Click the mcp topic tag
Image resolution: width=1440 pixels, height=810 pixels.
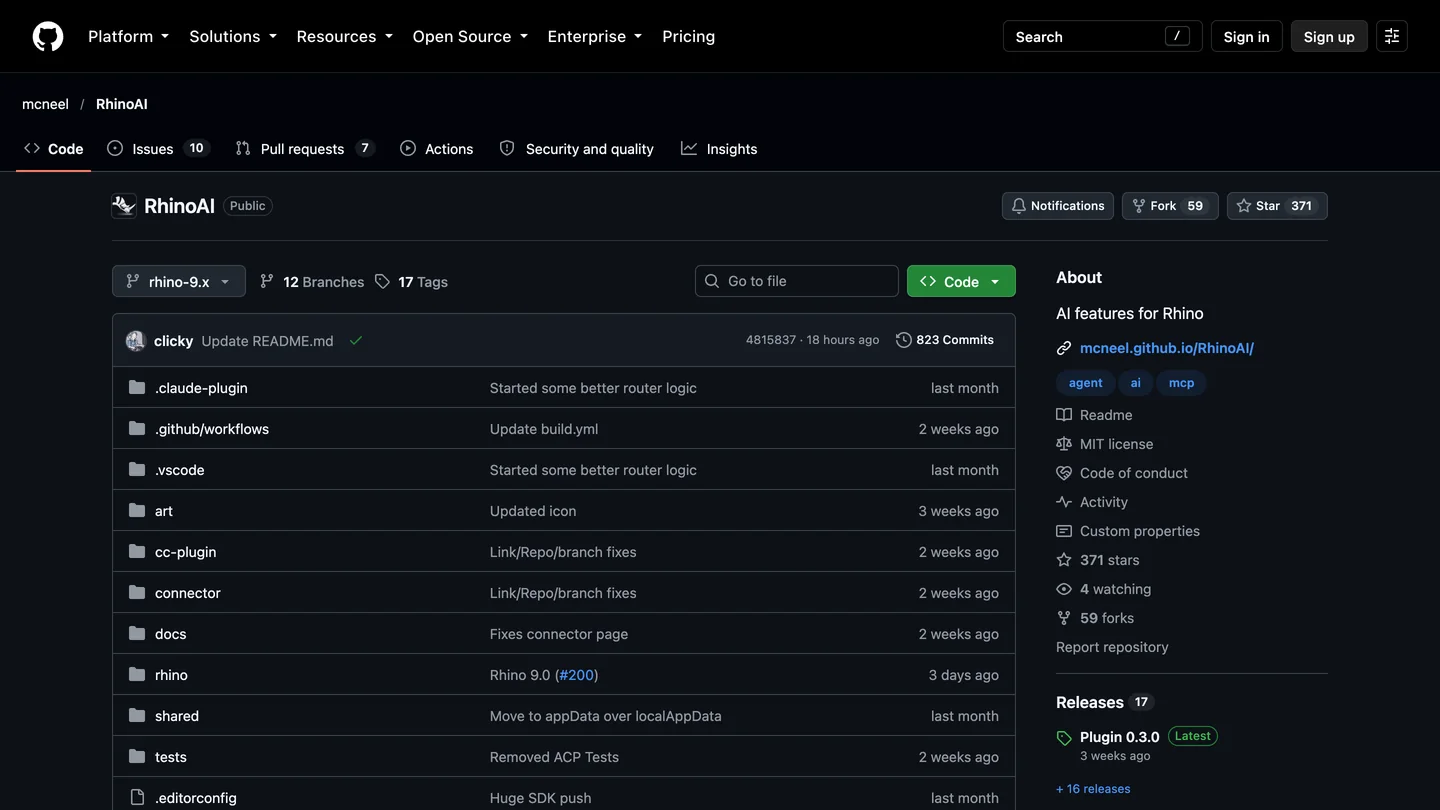[1181, 383]
